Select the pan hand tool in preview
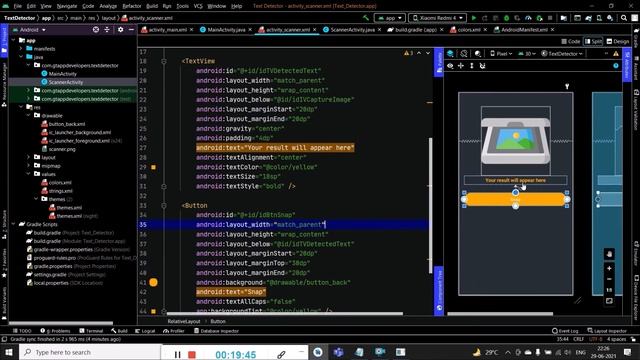Viewport: 640px width, 360px height. click(609, 254)
